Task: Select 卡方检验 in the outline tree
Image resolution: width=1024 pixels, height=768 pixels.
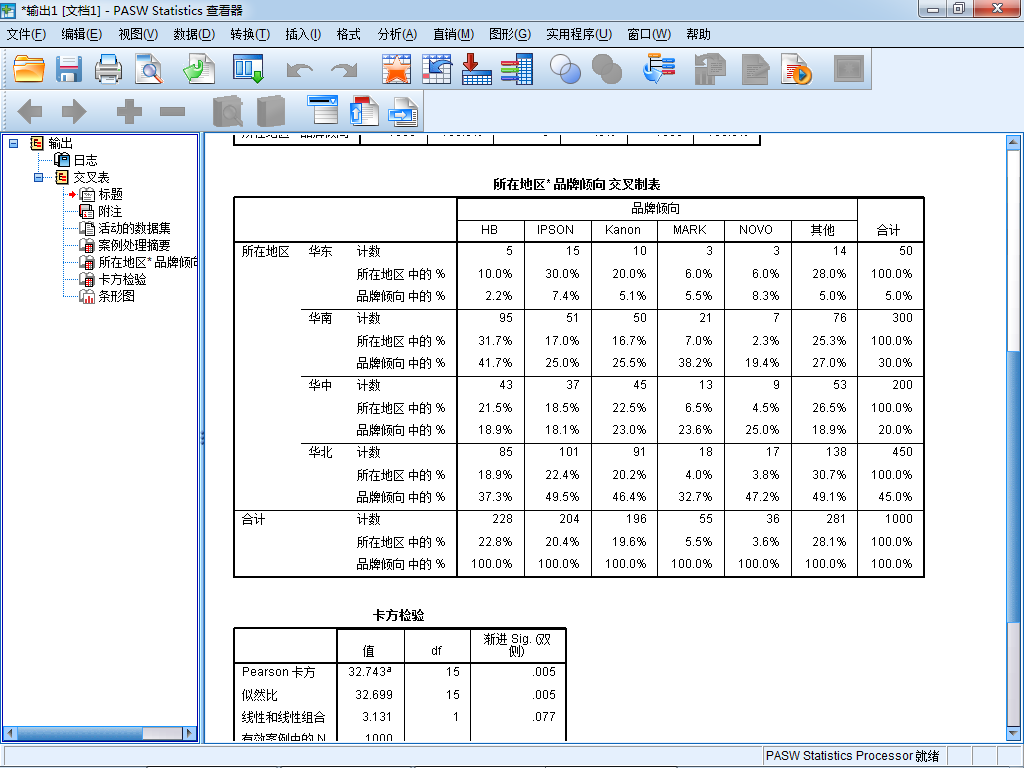Action: click(x=122, y=279)
